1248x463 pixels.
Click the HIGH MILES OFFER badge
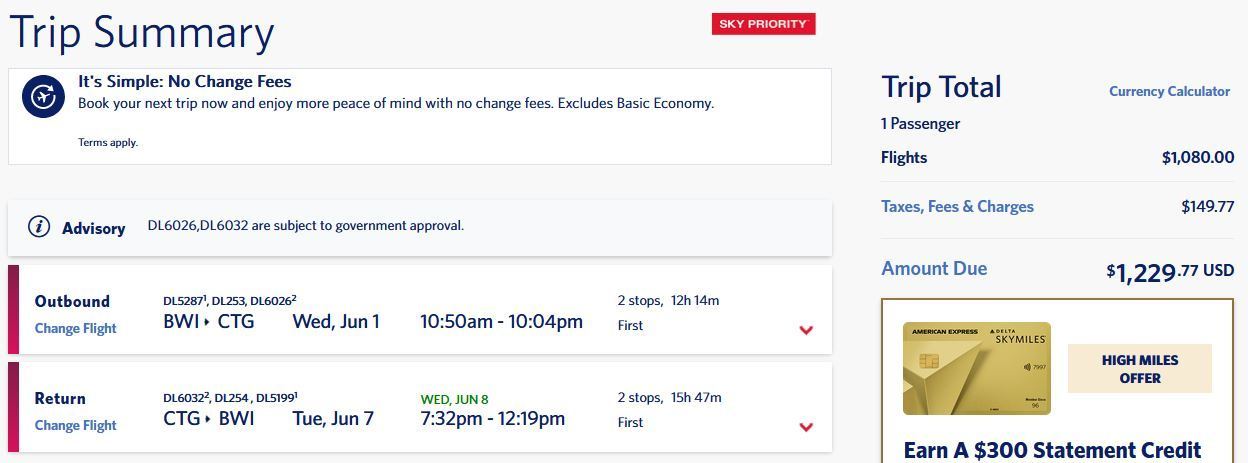pyautogui.click(x=1139, y=369)
